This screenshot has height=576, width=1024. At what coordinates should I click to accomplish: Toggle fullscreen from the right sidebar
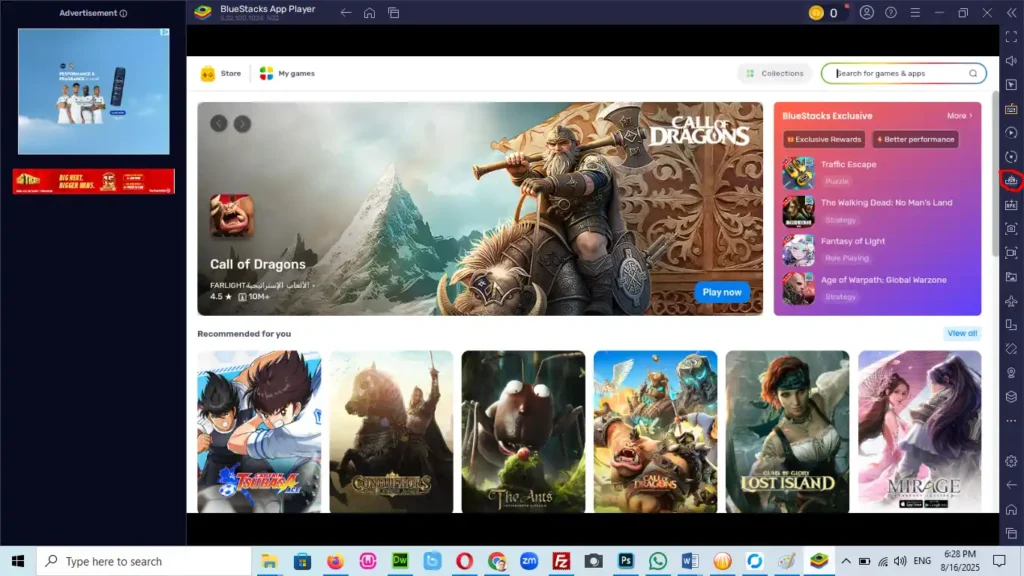(x=1011, y=37)
